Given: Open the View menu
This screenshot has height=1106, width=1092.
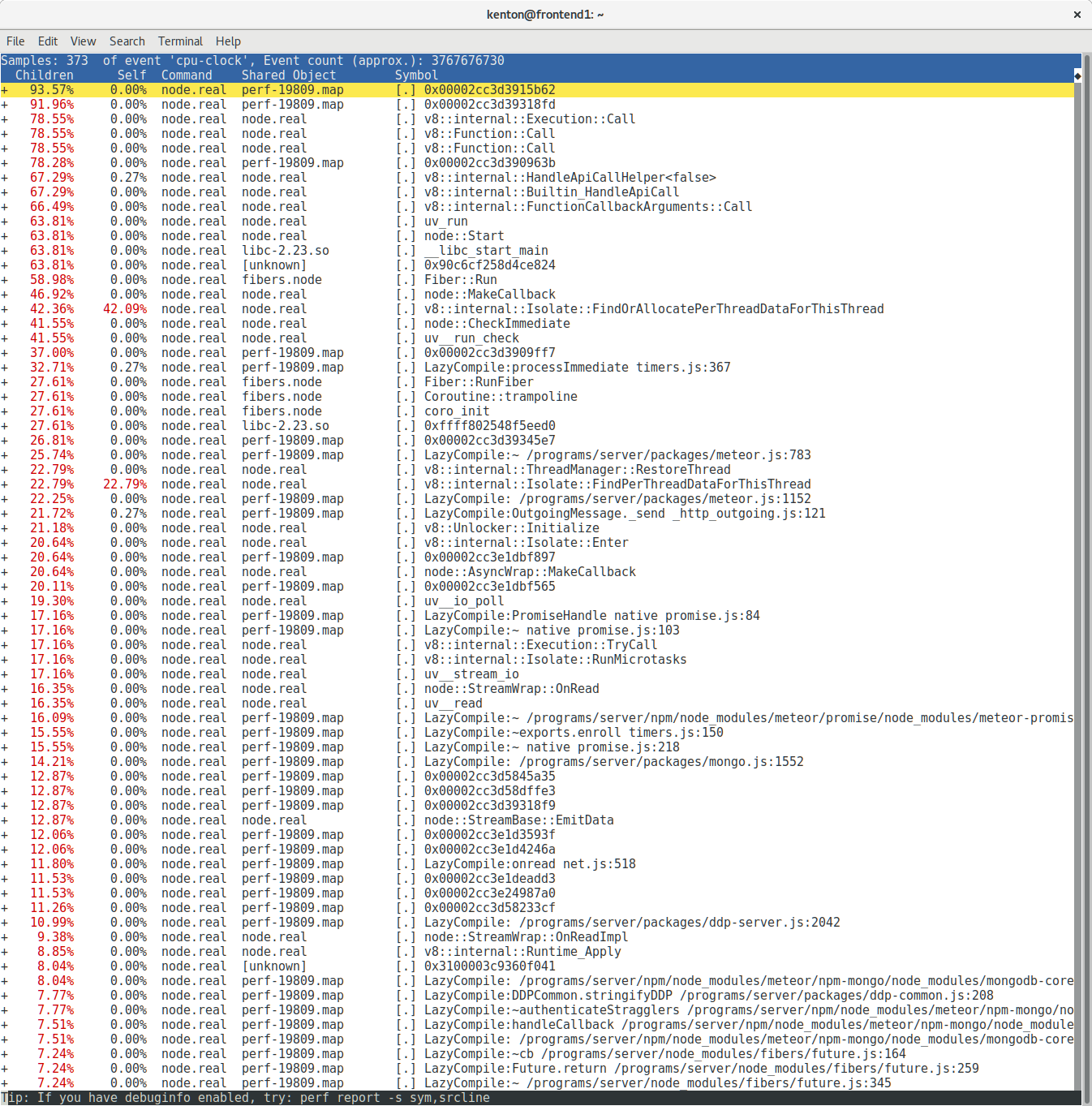Looking at the screenshot, I should [83, 41].
